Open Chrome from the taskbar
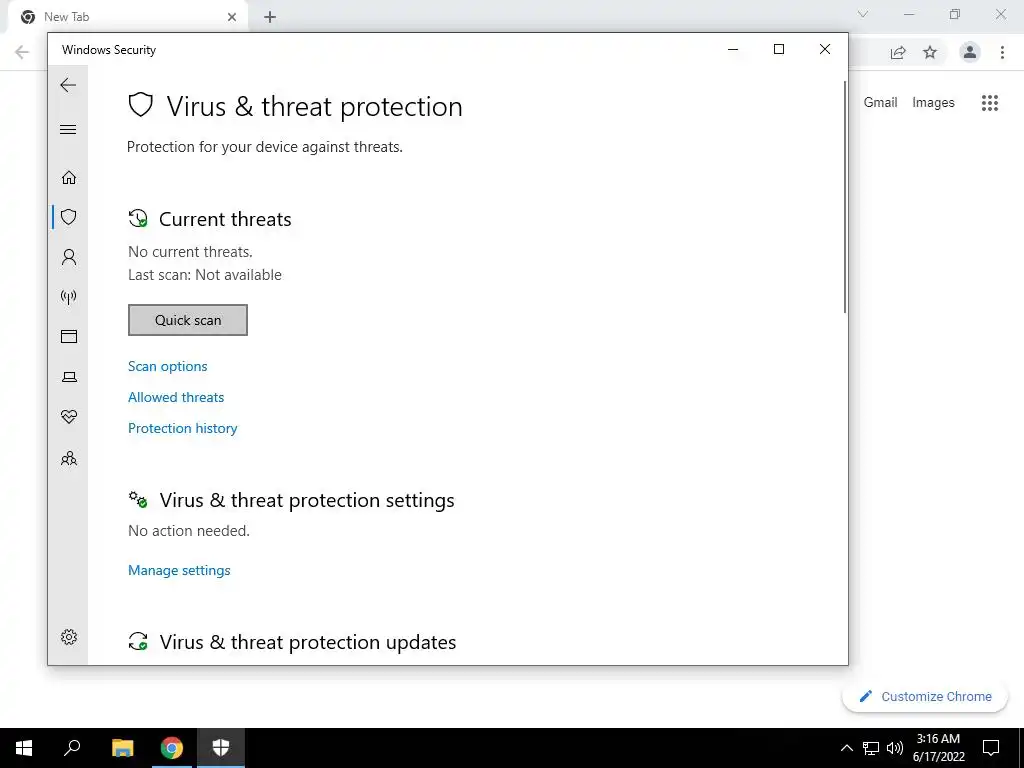Viewport: 1024px width, 768px height. tap(172, 748)
